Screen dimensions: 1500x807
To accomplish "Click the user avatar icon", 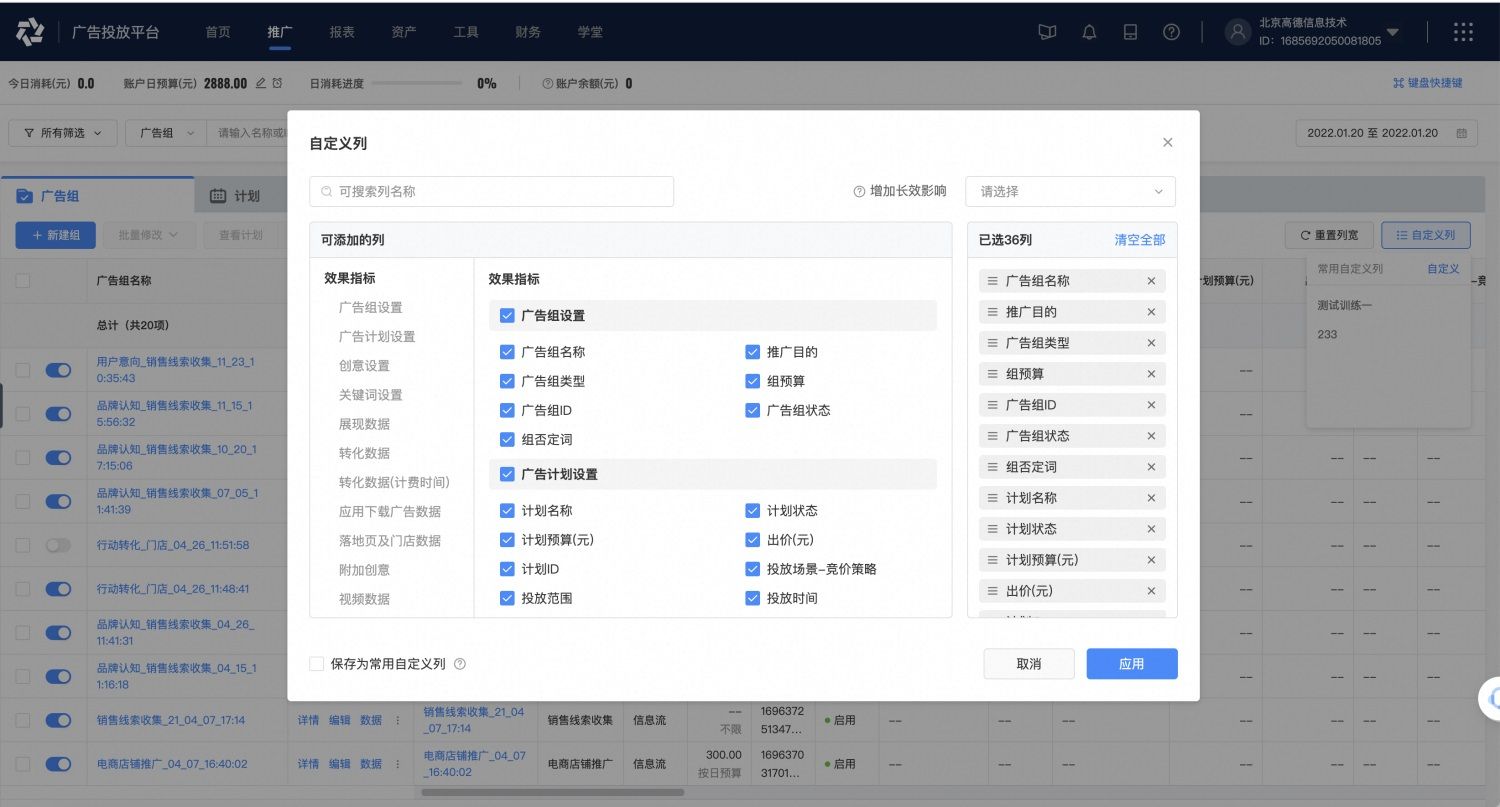I will click(x=1238, y=32).
